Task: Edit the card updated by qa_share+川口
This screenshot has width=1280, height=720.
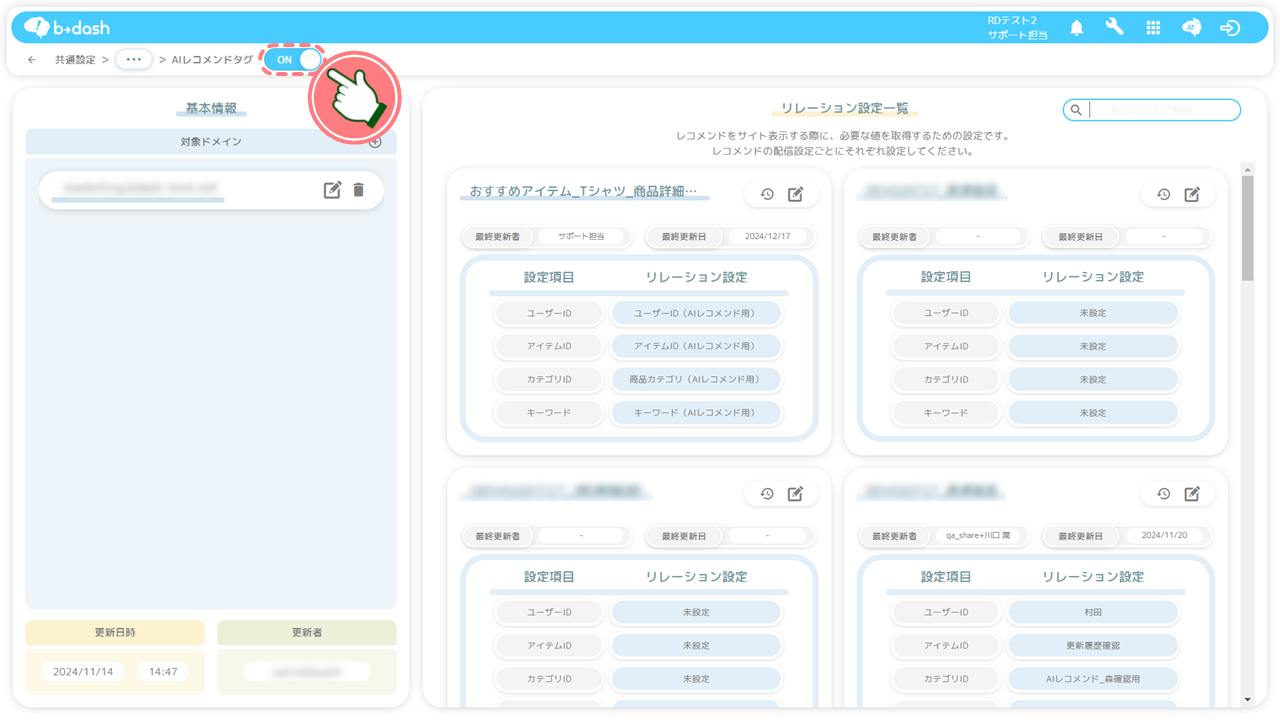Action: (x=1192, y=494)
